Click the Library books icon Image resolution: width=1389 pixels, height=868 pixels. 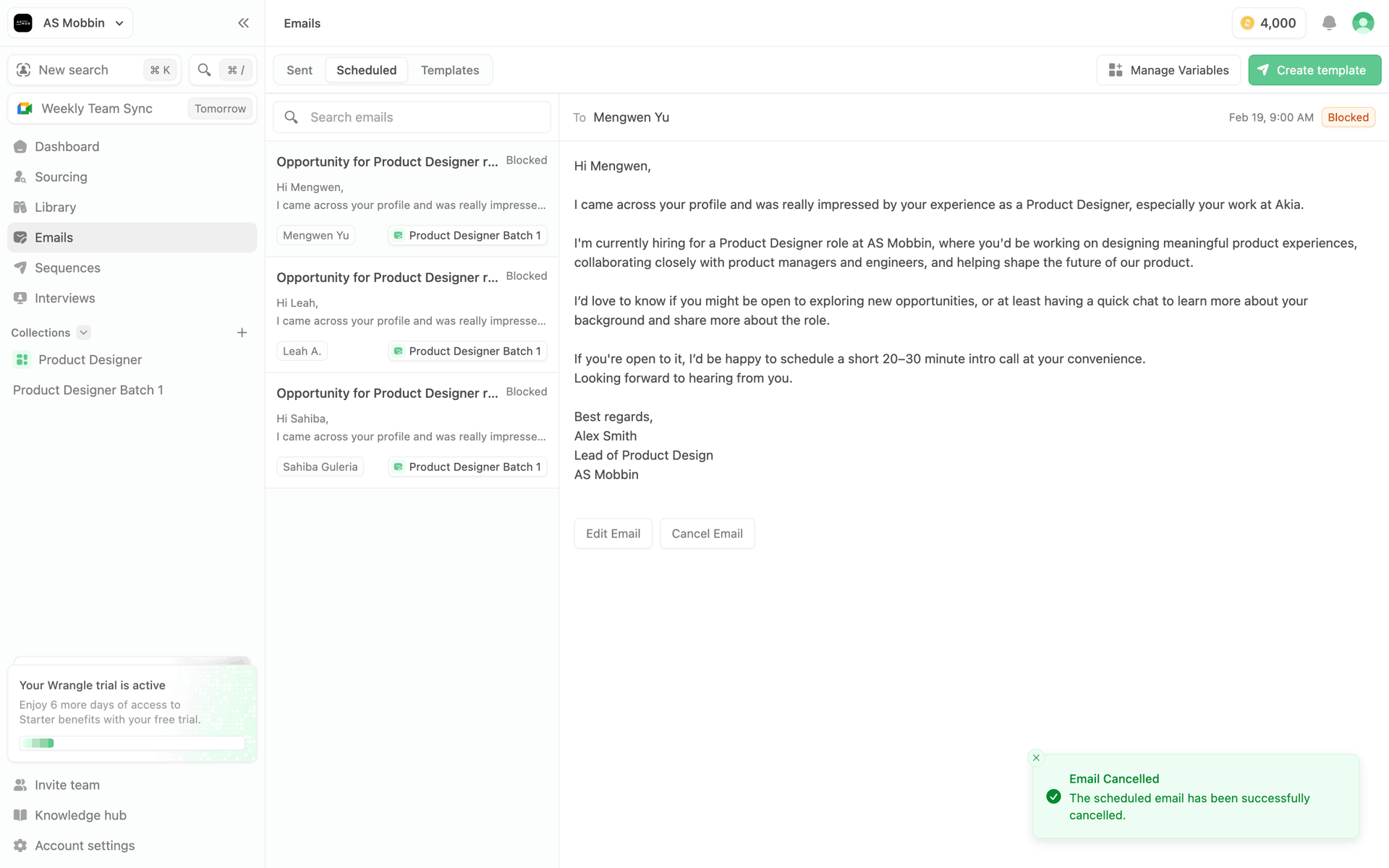click(x=20, y=208)
